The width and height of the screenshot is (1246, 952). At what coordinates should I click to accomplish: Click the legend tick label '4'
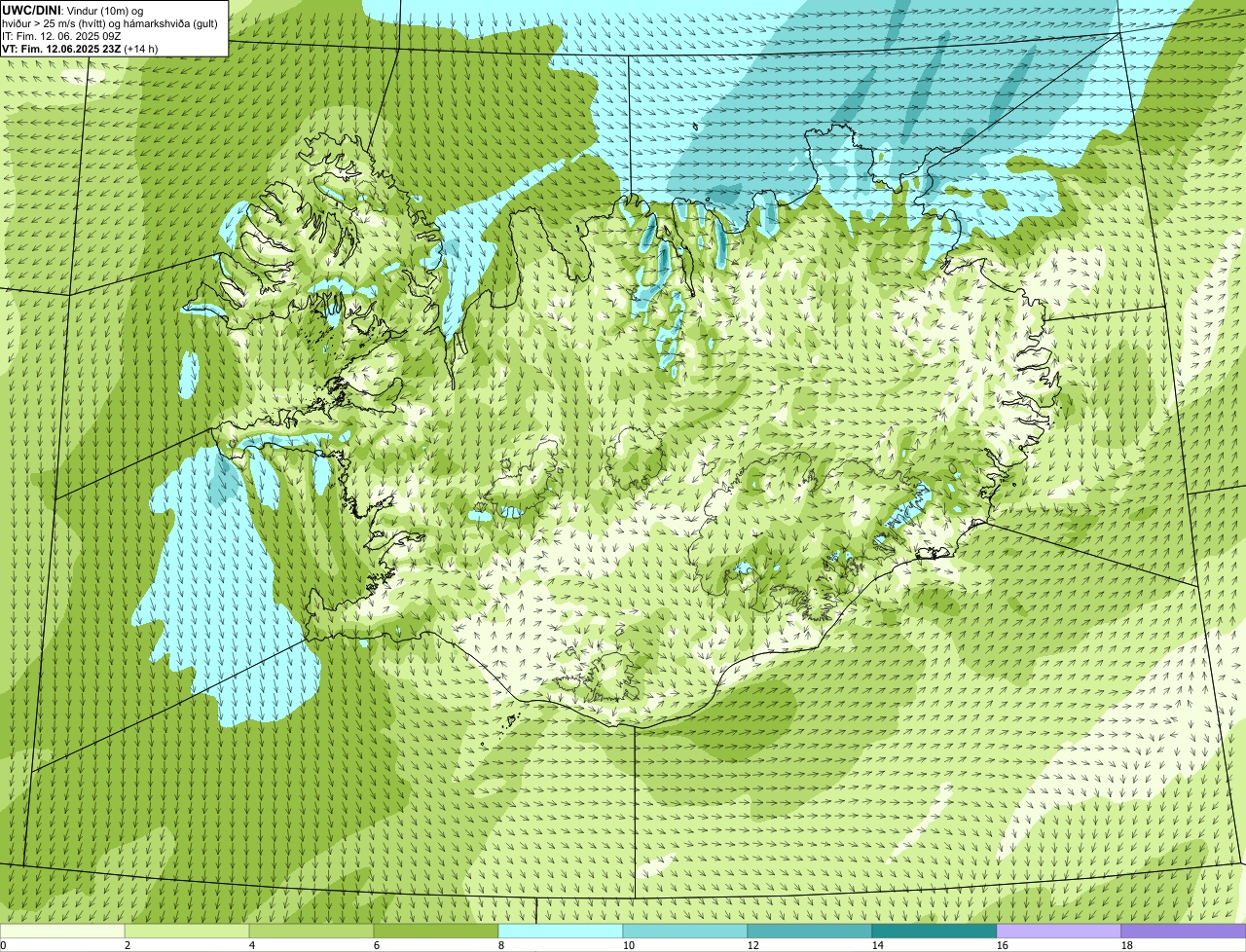[x=252, y=945]
